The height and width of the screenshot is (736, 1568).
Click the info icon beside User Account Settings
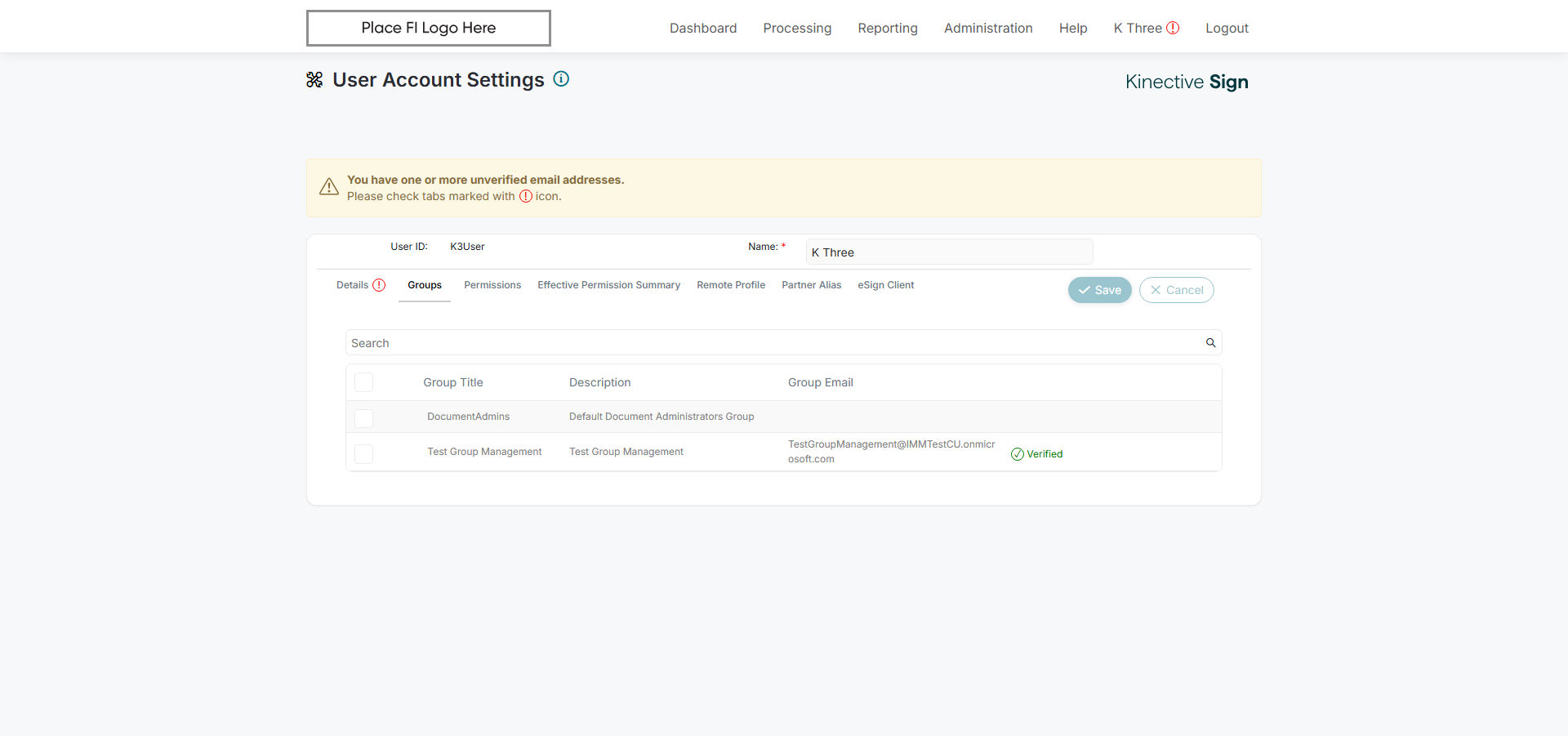(561, 79)
